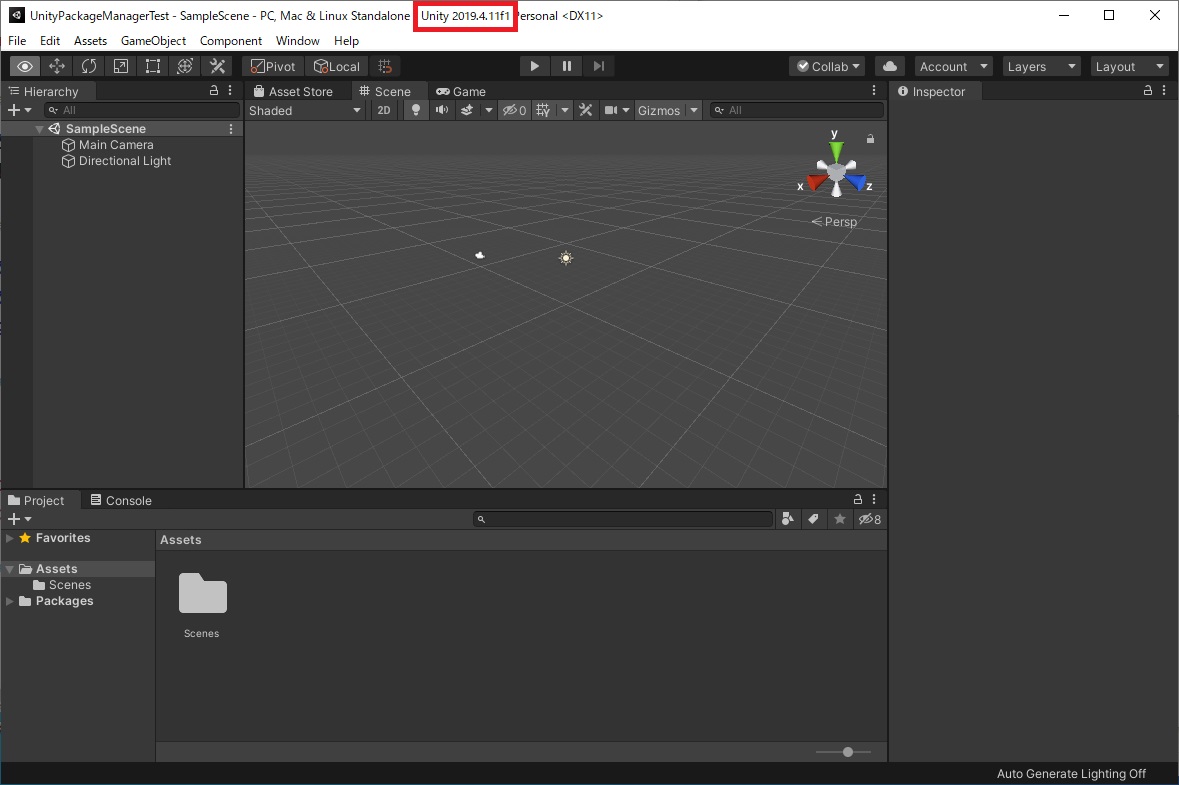Open the Component menu

(231, 41)
